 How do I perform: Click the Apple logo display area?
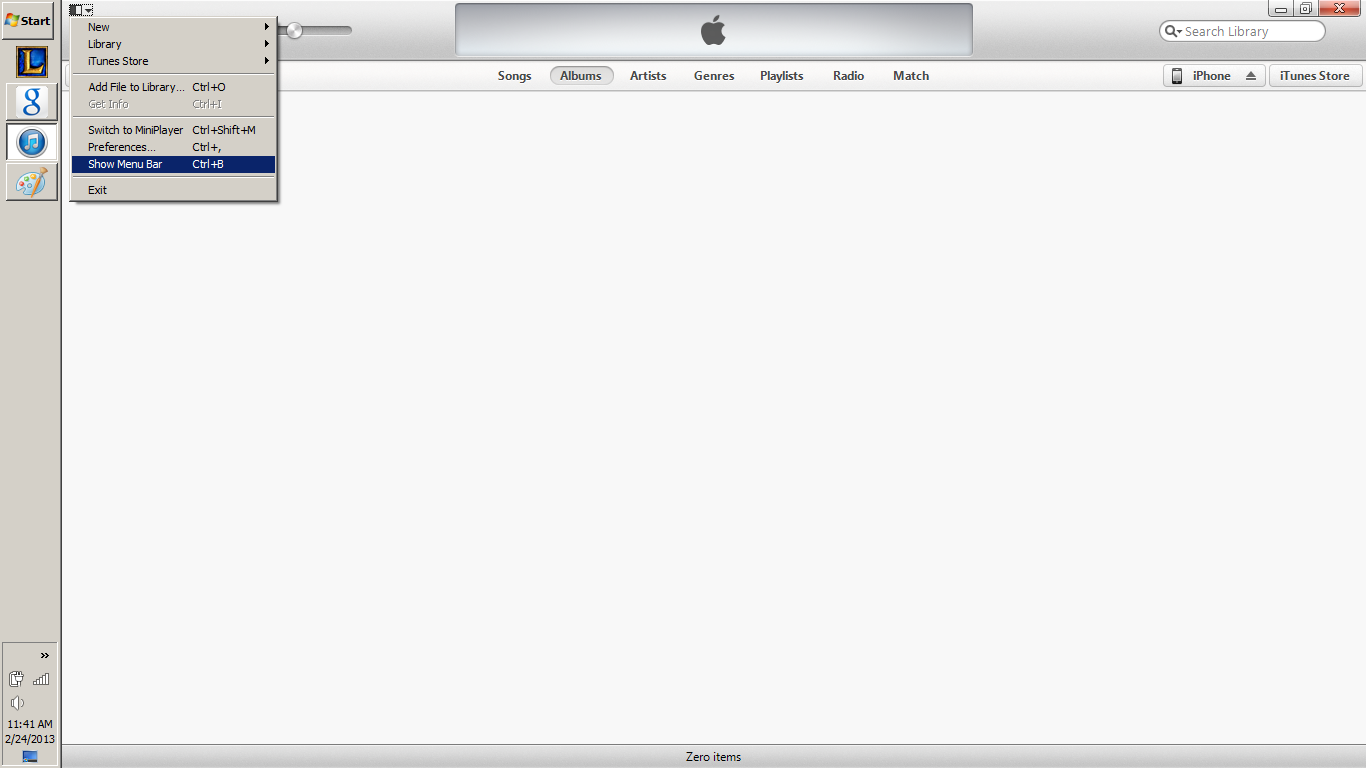pyautogui.click(x=713, y=30)
